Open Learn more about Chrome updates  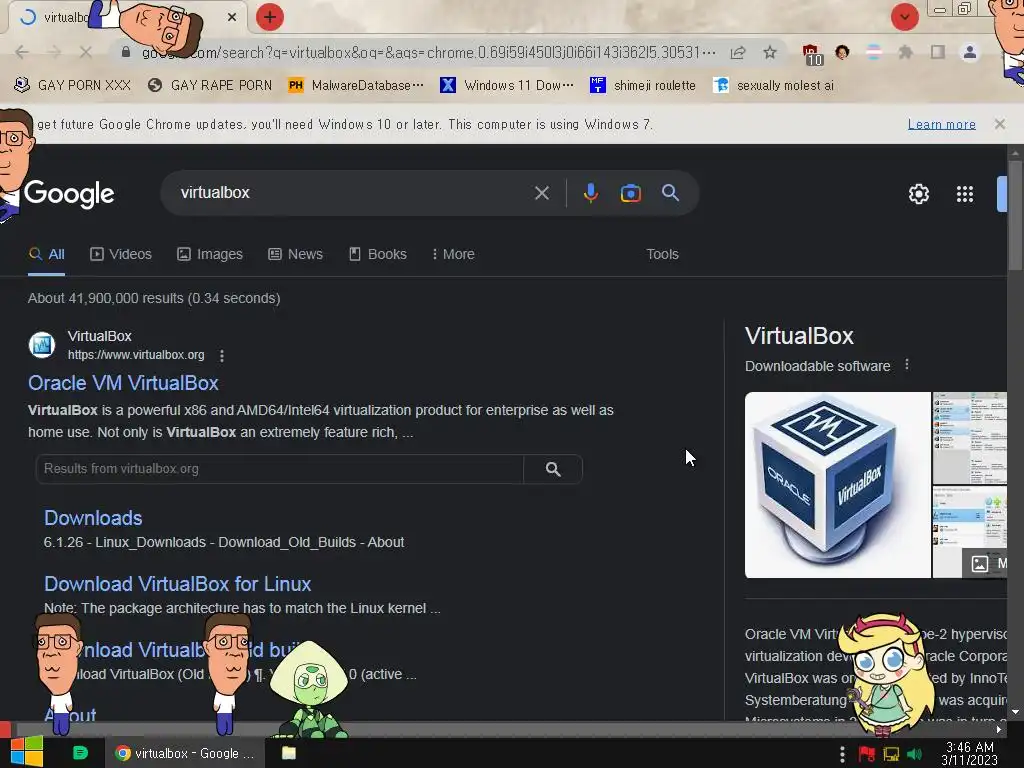(941, 124)
